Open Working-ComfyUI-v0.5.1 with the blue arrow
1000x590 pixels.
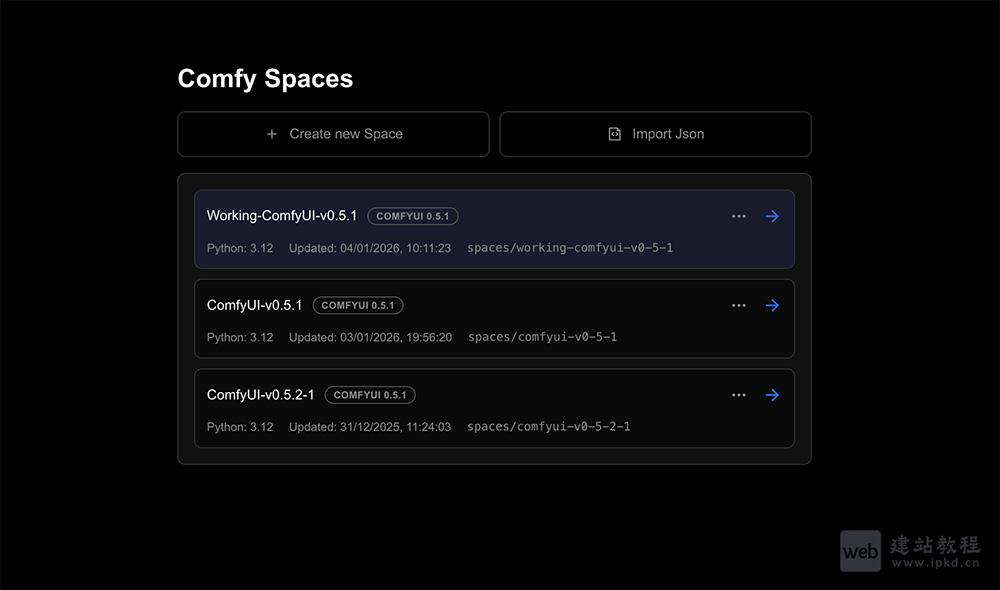(772, 216)
